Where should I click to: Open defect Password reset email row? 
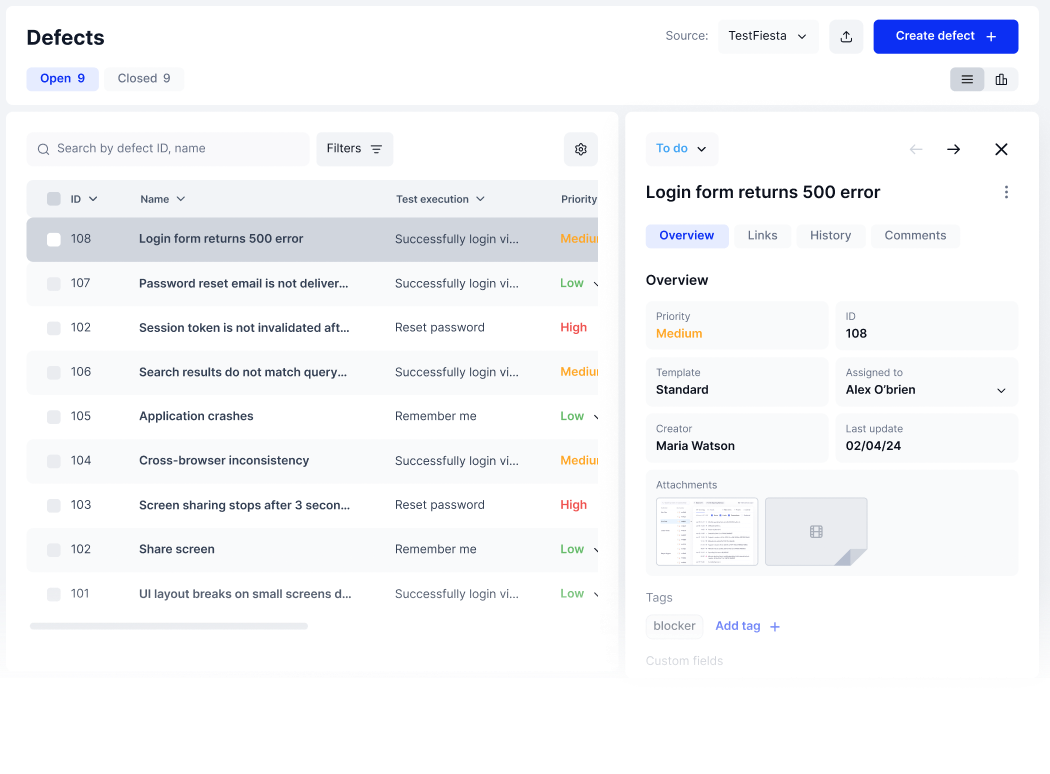(312, 284)
